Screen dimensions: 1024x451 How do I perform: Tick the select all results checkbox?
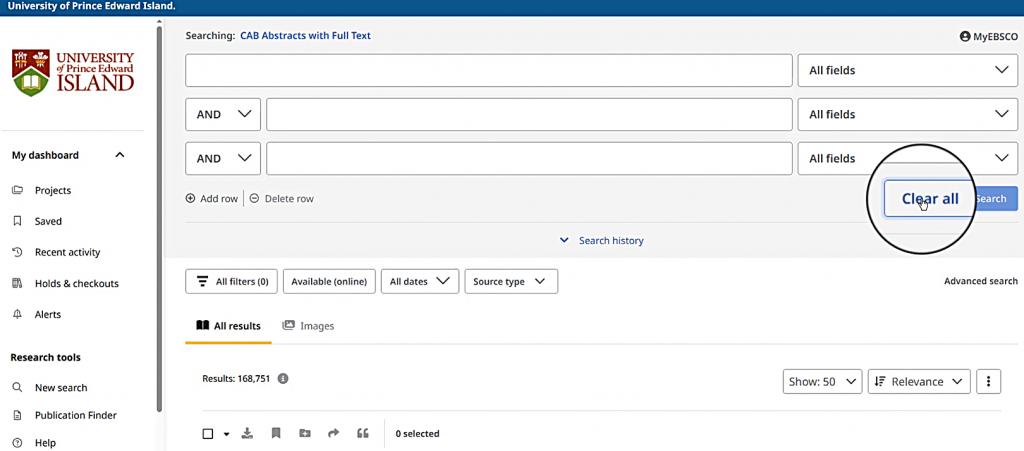(x=208, y=434)
